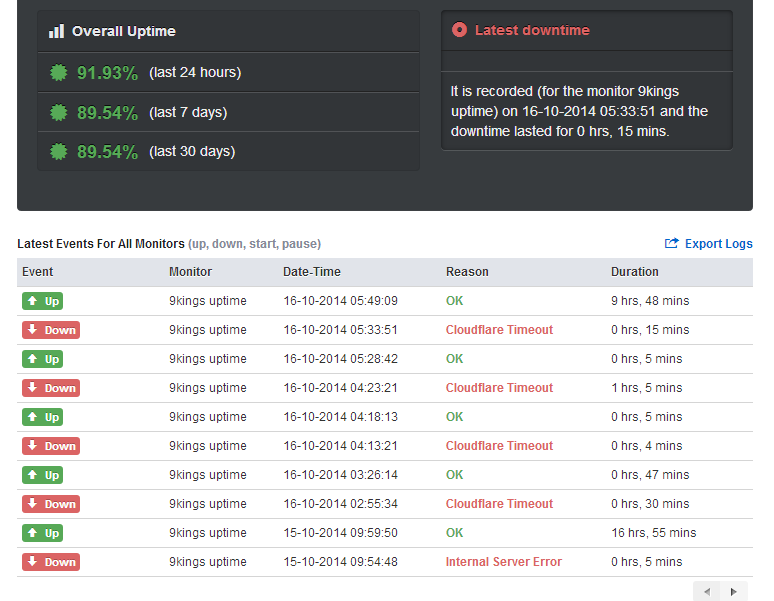This screenshot has height=601, width=774.
Task: Click the Up badge at 05:49:09
Action: (x=42, y=301)
